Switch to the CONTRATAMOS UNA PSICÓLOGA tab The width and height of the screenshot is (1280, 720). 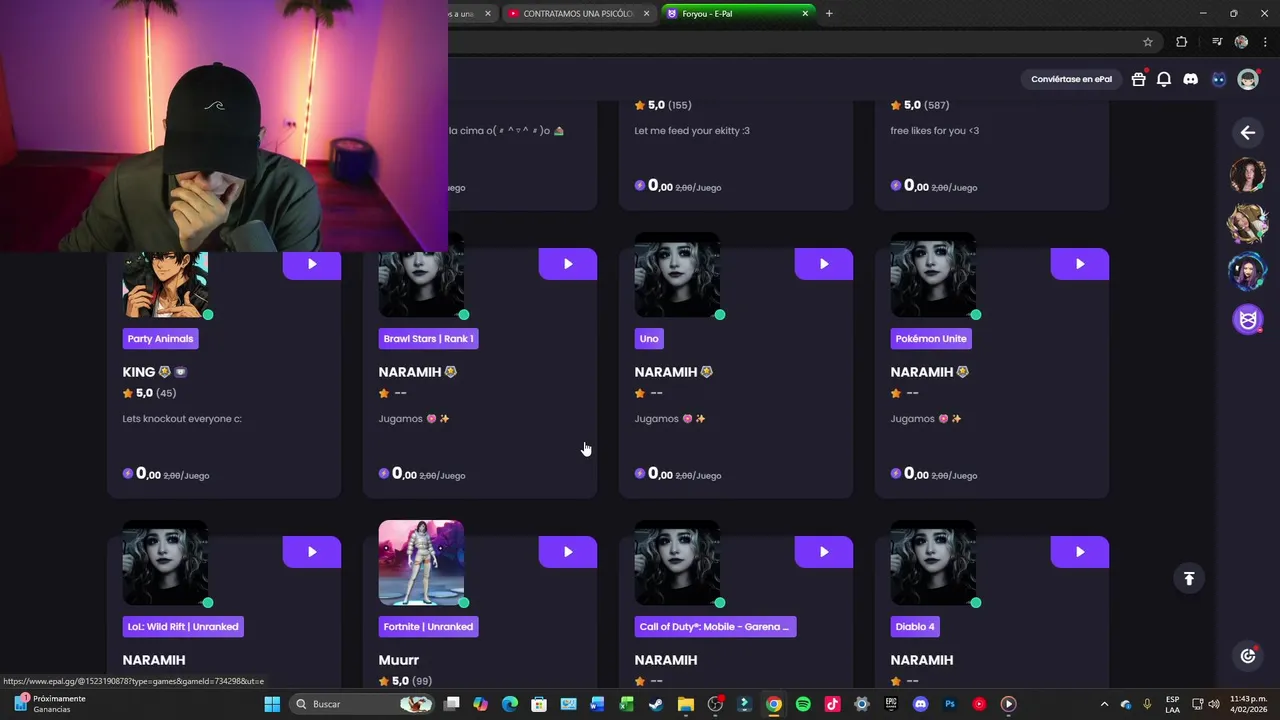[578, 13]
